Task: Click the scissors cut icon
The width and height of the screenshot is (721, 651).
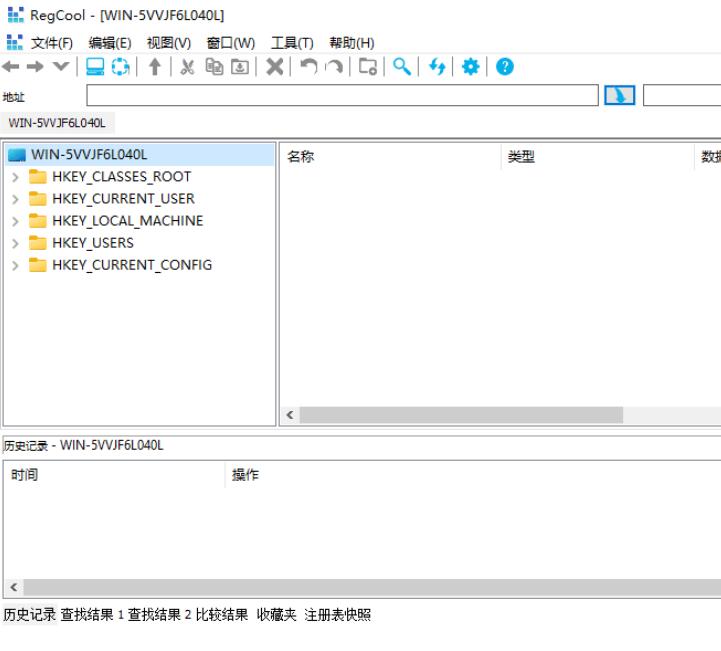Action: pyautogui.click(x=187, y=67)
